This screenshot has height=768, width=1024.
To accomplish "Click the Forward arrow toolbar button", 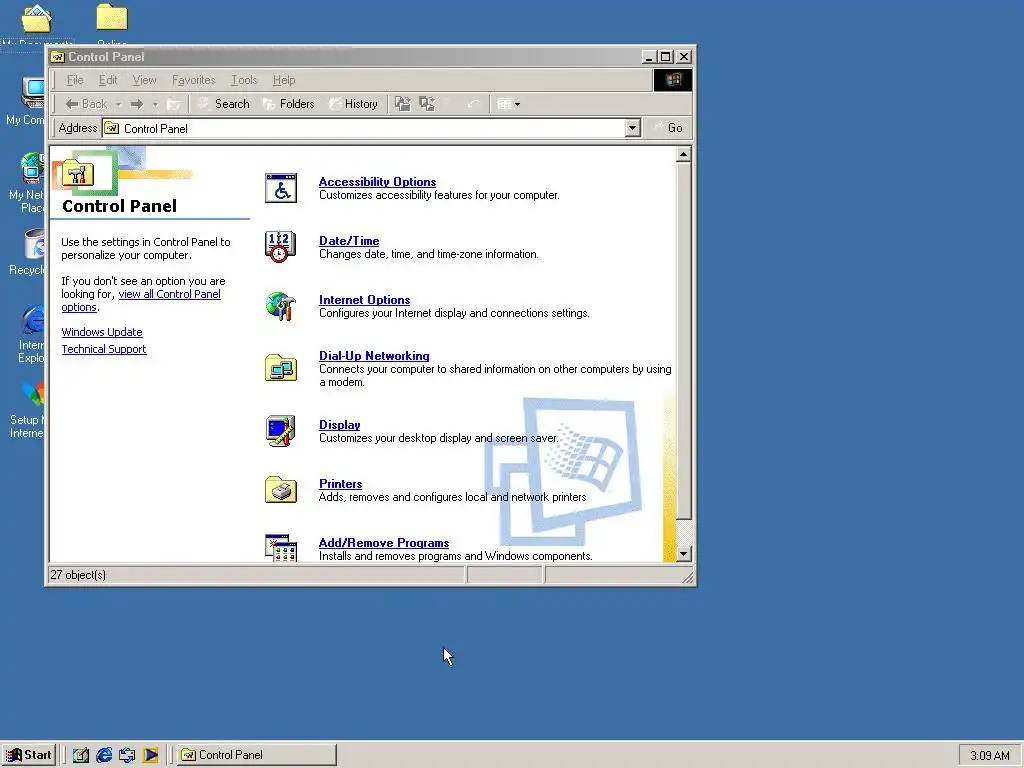I will click(136, 104).
